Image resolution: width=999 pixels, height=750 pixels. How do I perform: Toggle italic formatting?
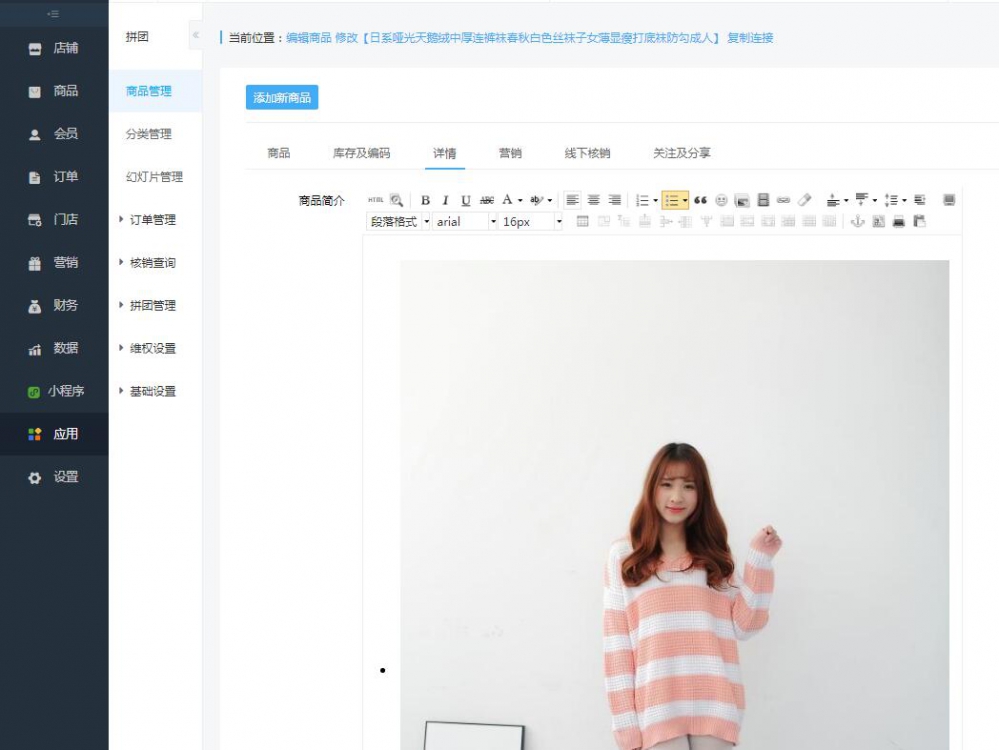(445, 200)
